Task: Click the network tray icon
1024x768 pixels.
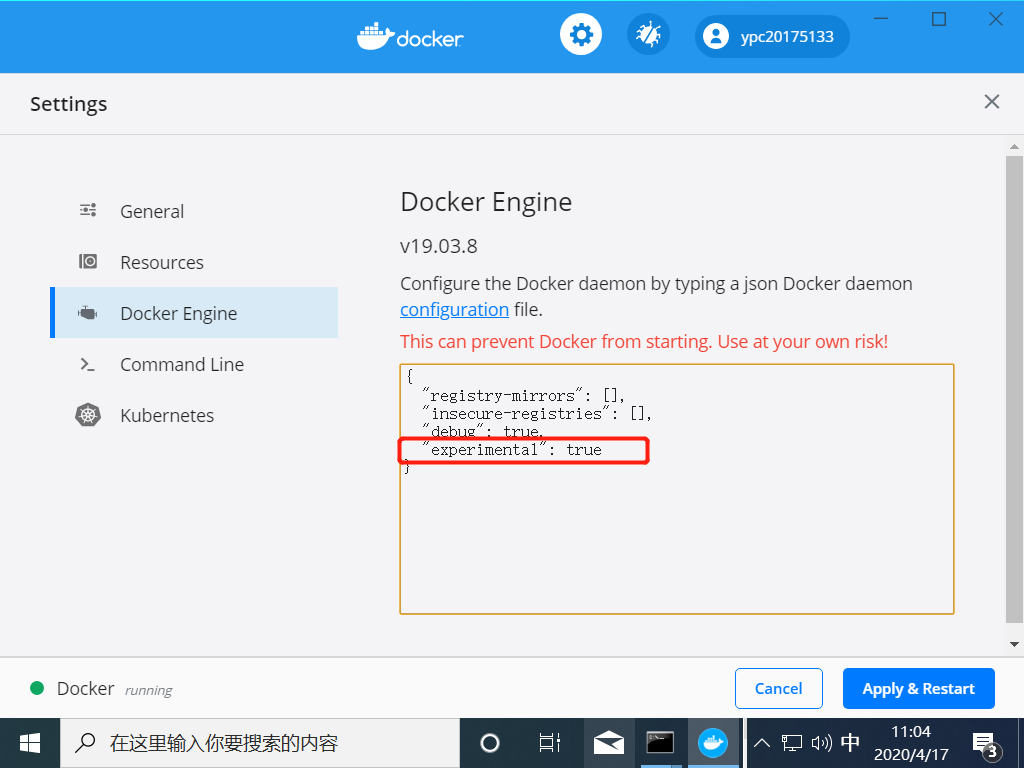Action: (x=792, y=743)
